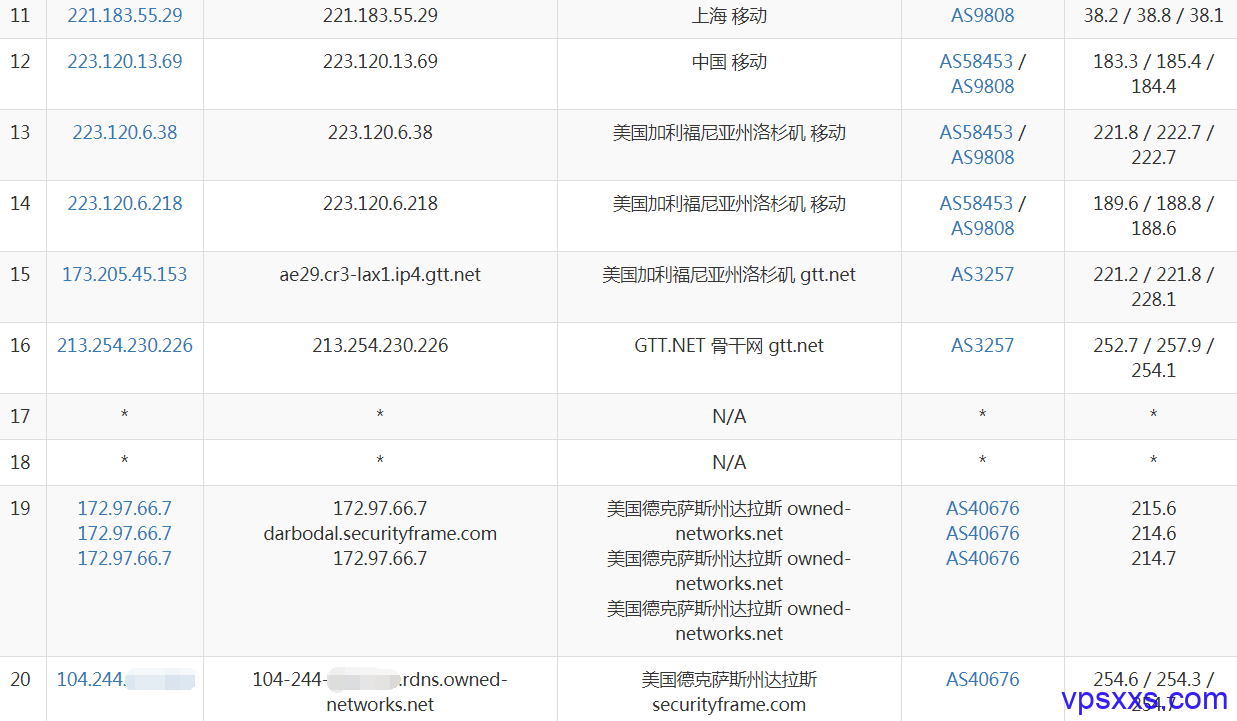Open AS3257 link in hop 16 row
1237x721 pixels.
coord(982,345)
